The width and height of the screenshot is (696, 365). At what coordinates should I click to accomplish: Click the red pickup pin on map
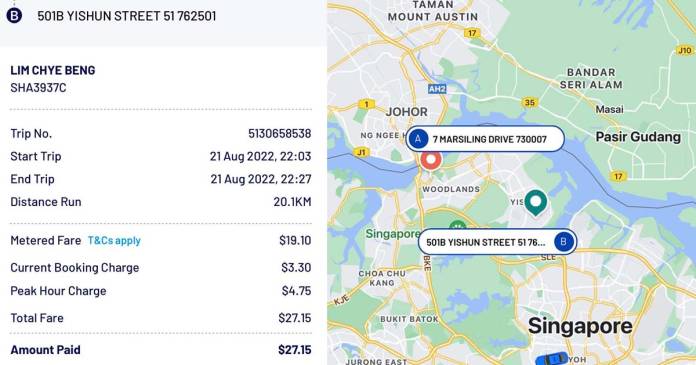coord(431,161)
